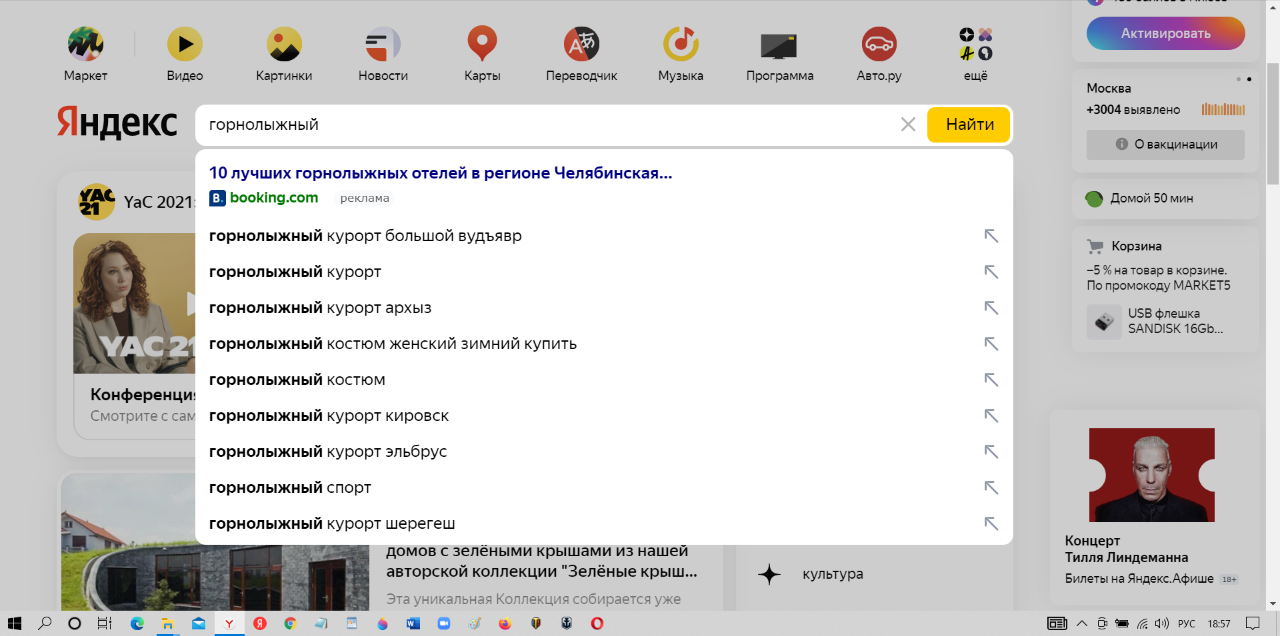
Task: Open the зелёные крыши house photo
Action: coord(216,542)
